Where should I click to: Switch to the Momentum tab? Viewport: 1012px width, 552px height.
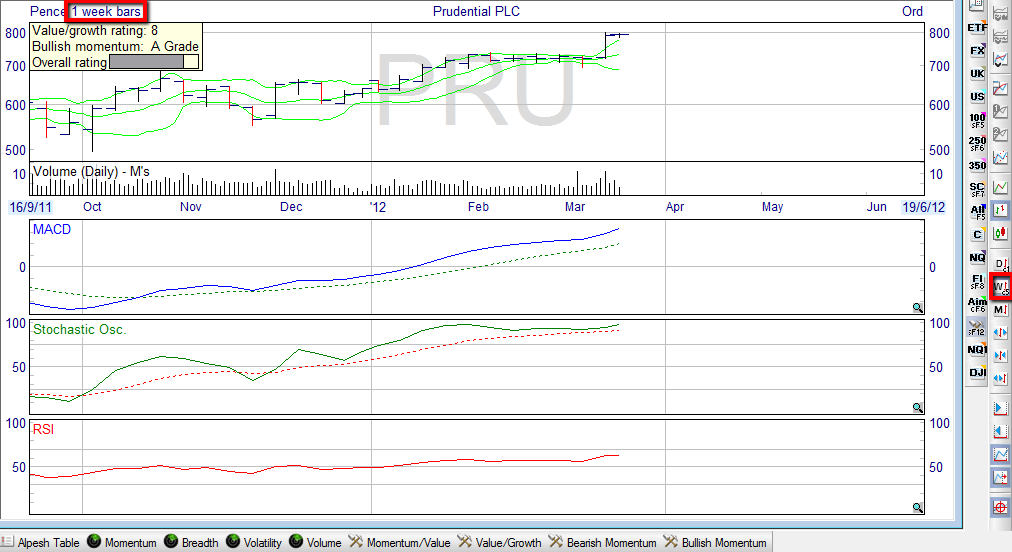122,542
